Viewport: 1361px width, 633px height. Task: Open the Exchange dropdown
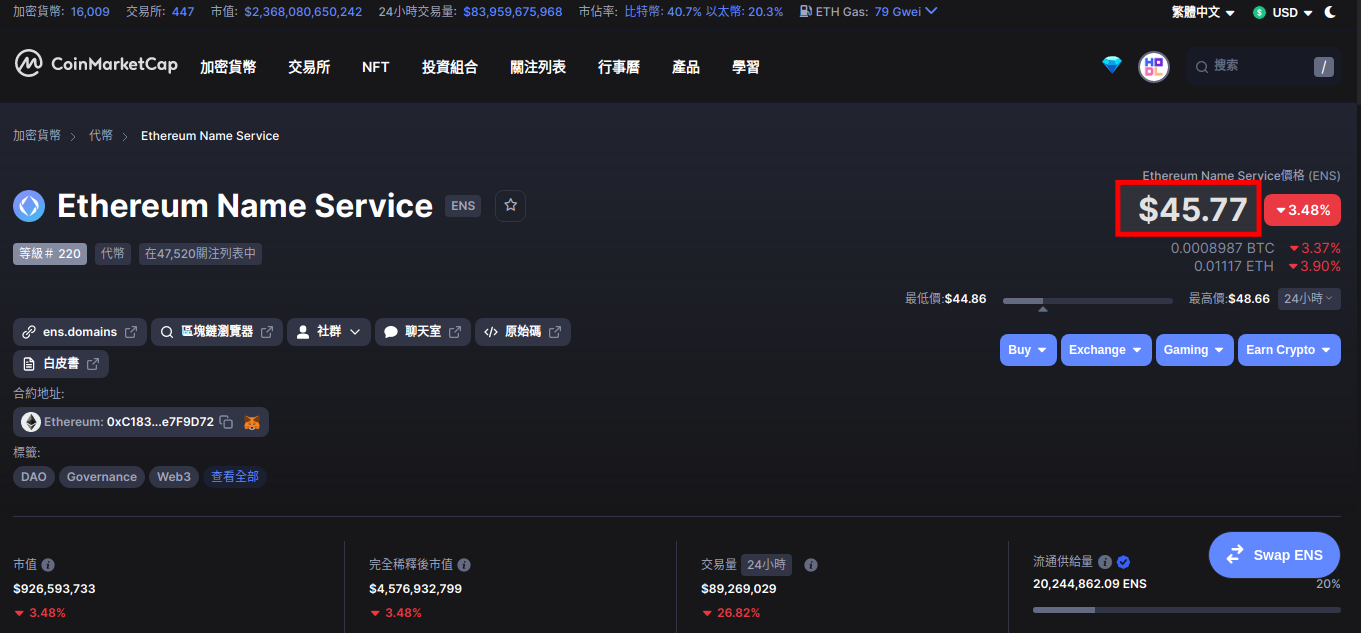click(x=1106, y=350)
